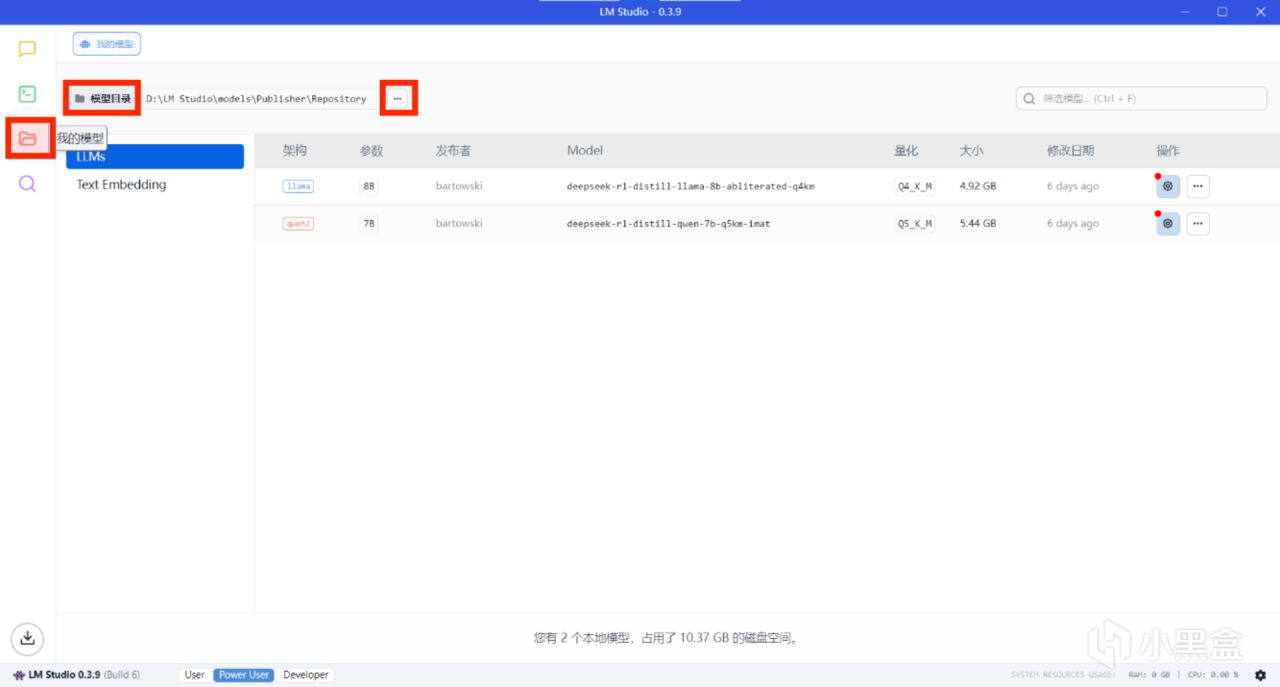
Task: Select the LLMs category
Action: [155, 157]
